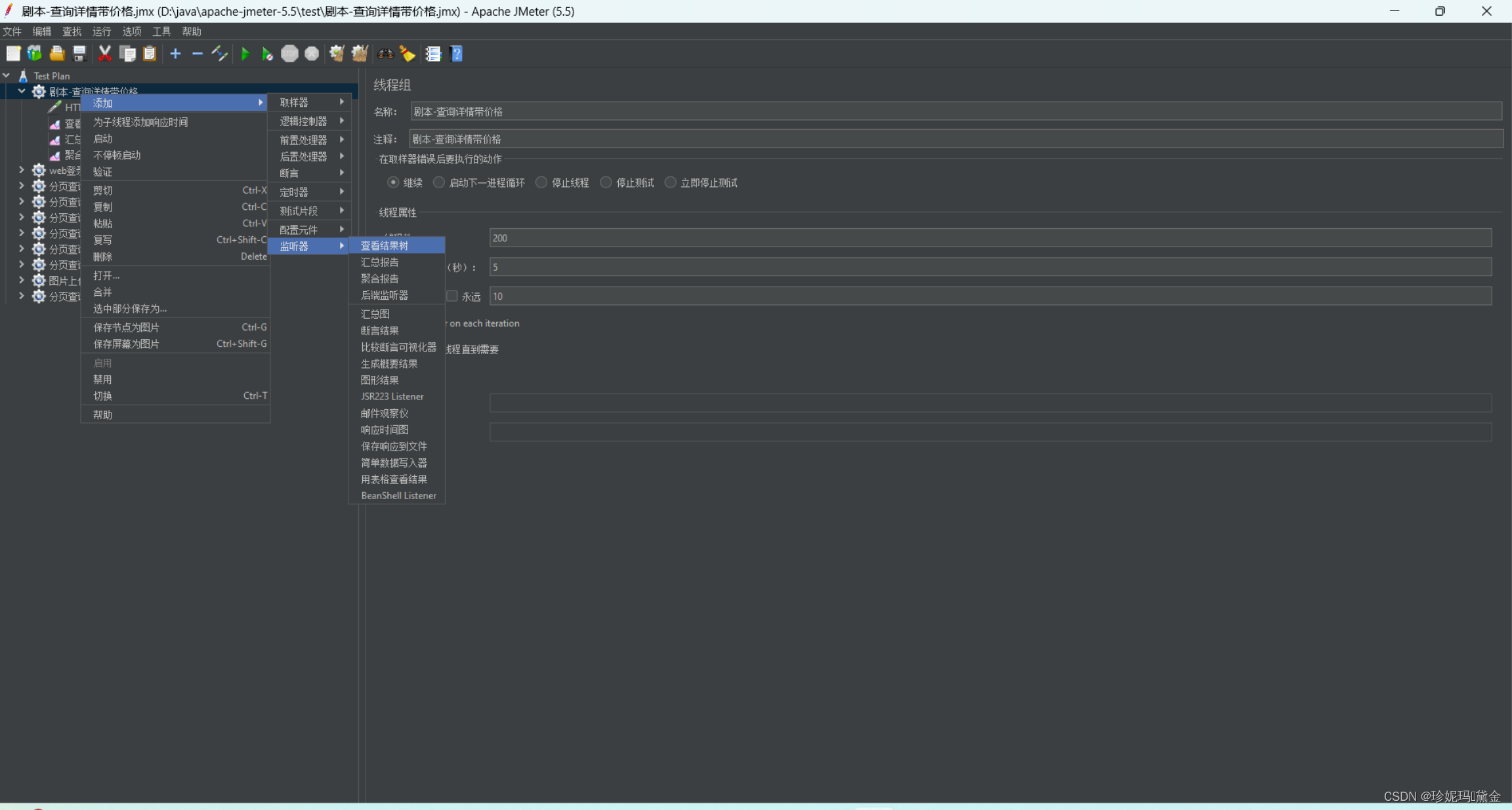This screenshot has height=810, width=1512.
Task: Click the thread count field showing 200
Action: [990, 238]
